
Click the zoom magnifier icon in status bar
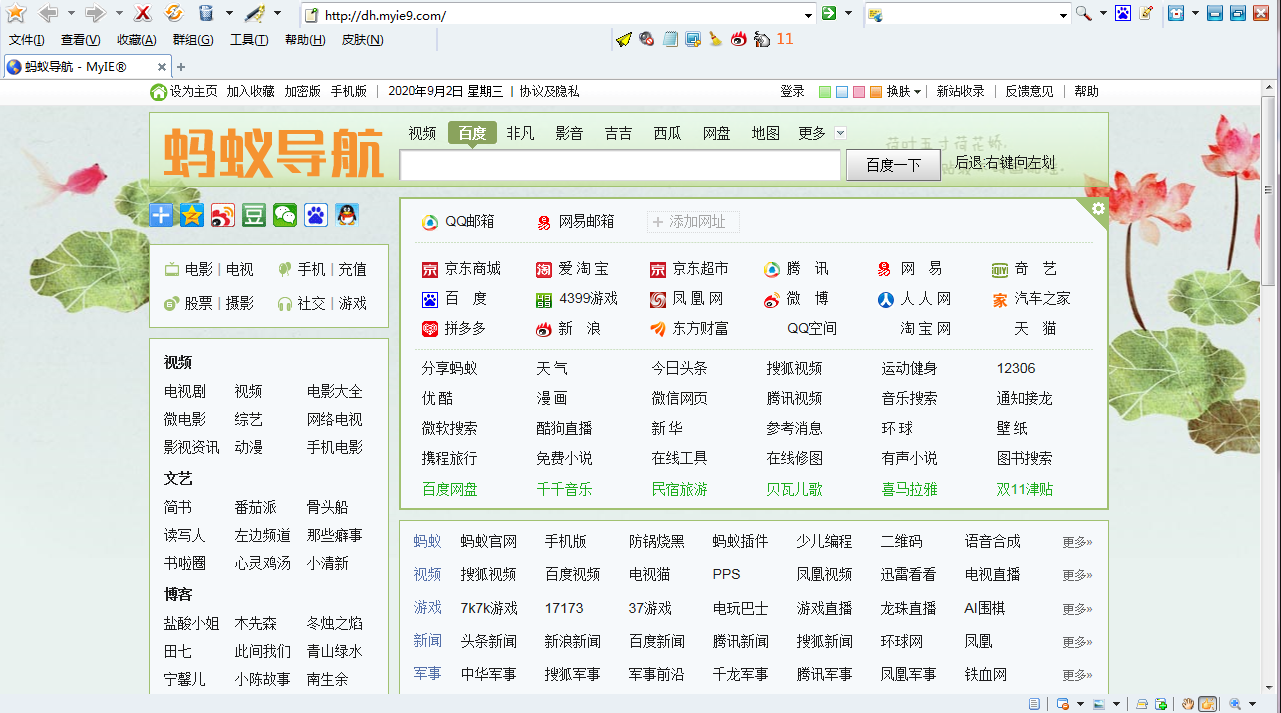click(1235, 704)
